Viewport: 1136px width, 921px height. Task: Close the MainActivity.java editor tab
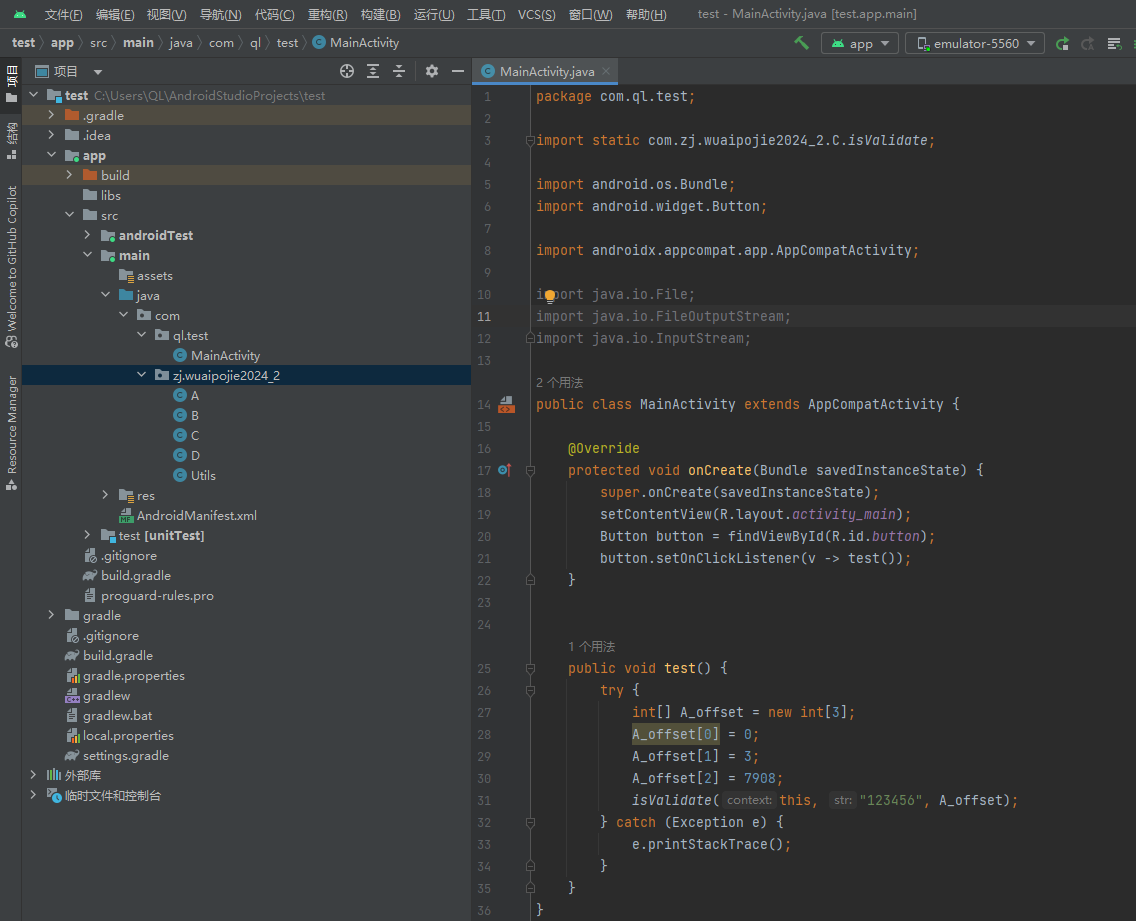click(606, 71)
